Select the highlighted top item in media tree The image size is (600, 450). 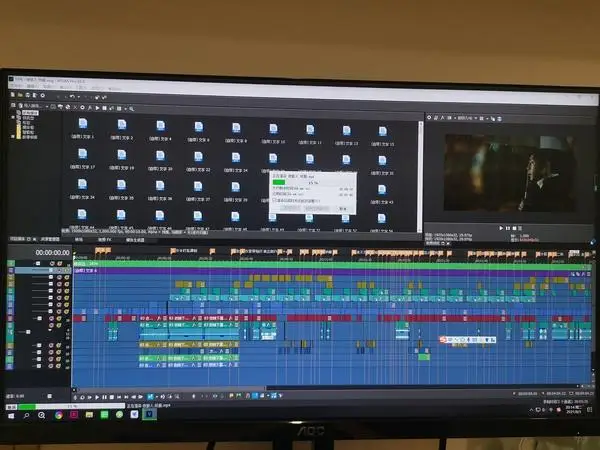tap(30, 113)
